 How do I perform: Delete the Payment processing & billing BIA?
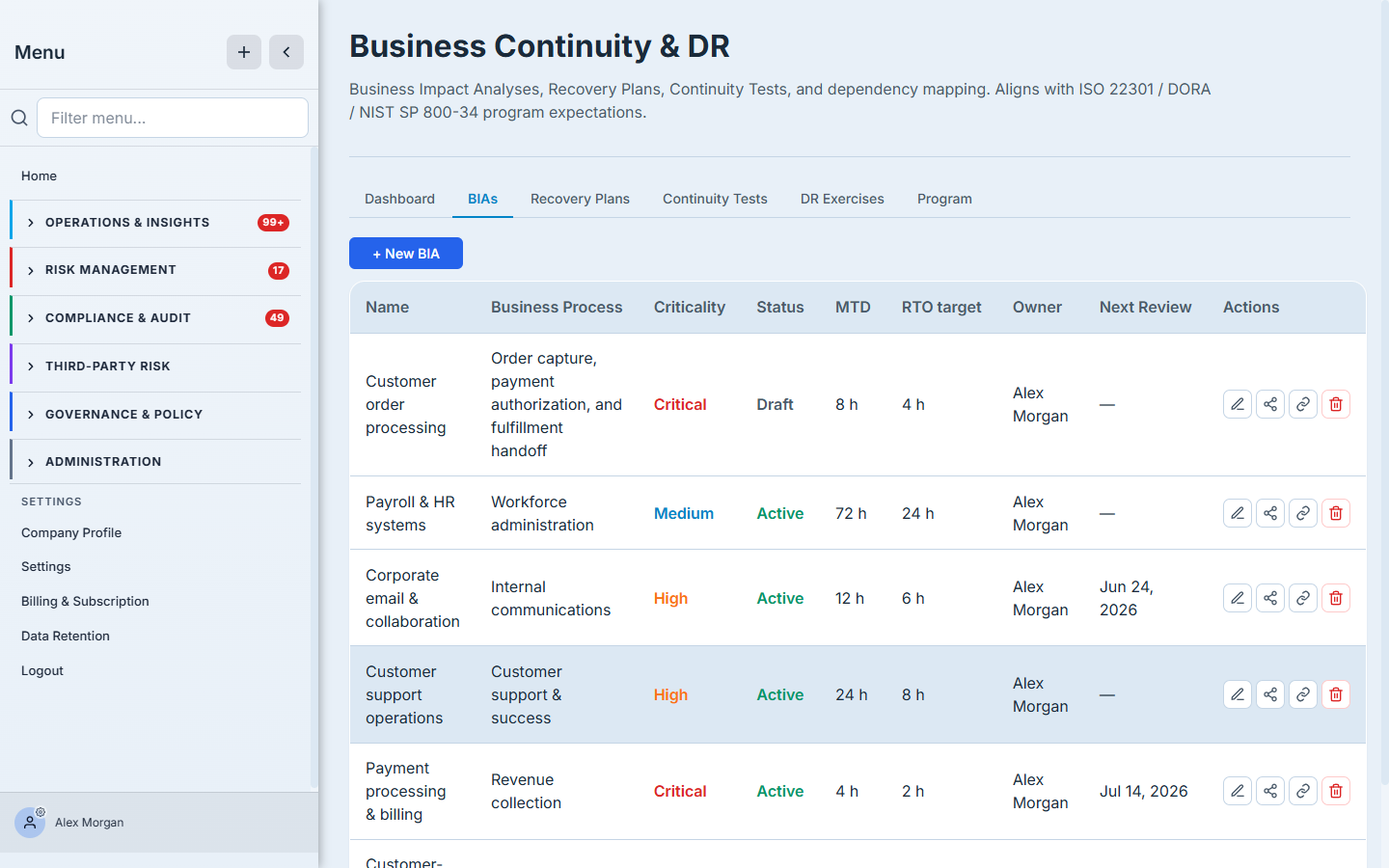(x=1336, y=791)
